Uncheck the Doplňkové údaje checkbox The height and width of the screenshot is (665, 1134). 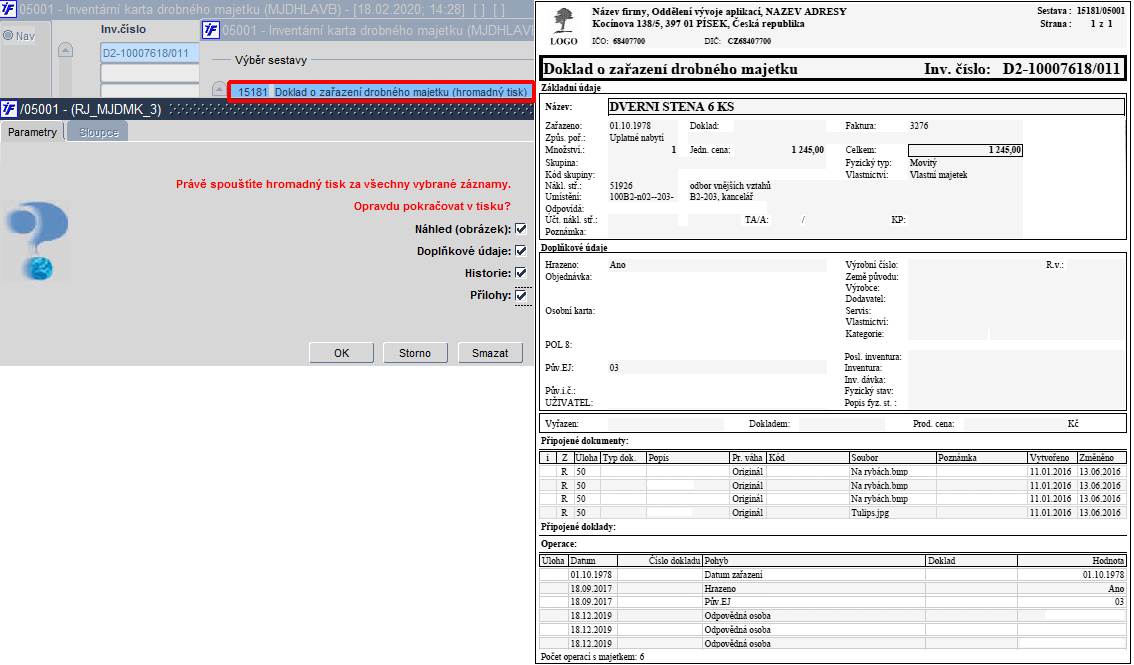tap(521, 251)
